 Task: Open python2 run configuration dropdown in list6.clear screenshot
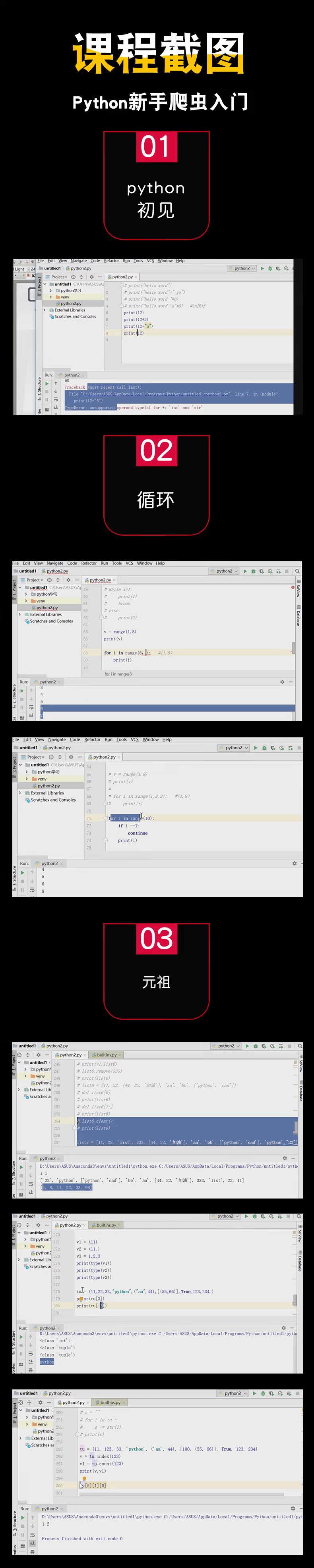pos(226,1047)
